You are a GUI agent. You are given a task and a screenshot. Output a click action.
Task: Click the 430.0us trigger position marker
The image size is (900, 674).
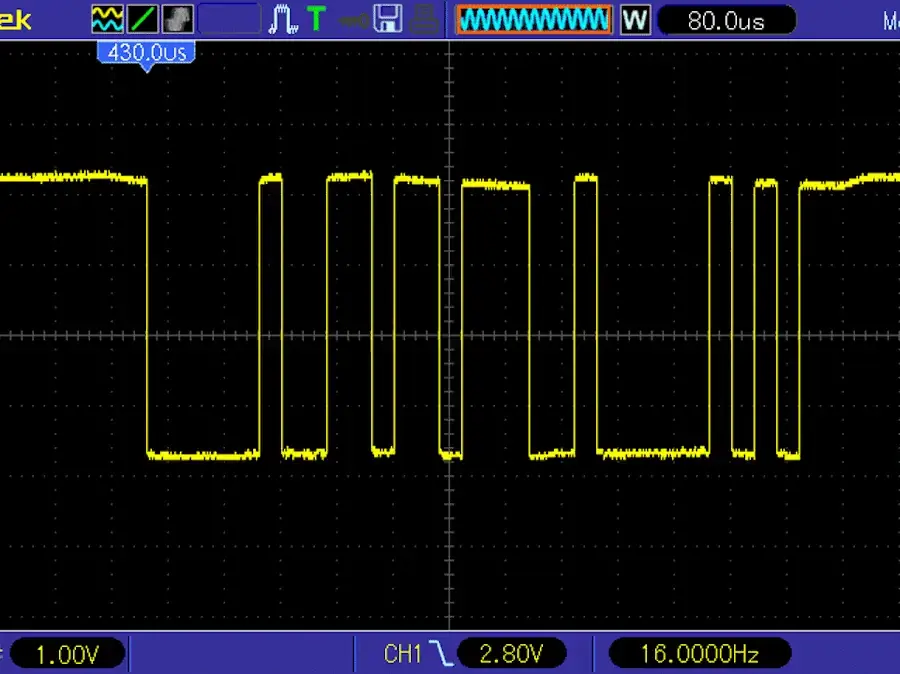146,56
